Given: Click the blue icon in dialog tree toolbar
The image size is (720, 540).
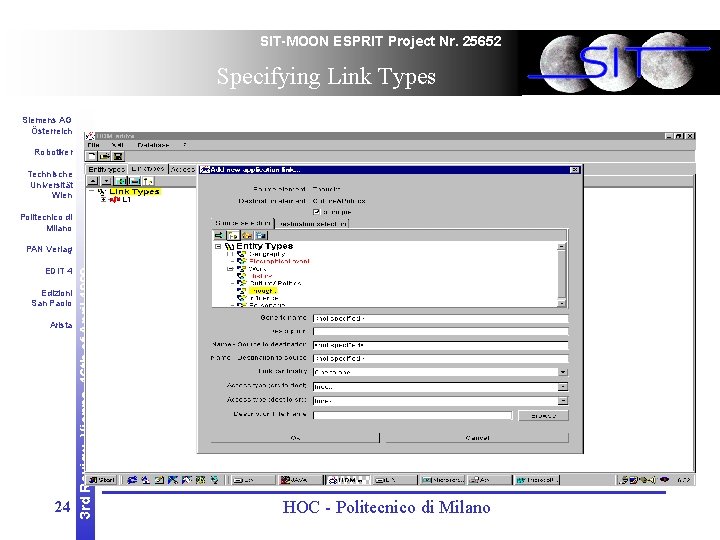Looking at the screenshot, I should coord(261,235).
